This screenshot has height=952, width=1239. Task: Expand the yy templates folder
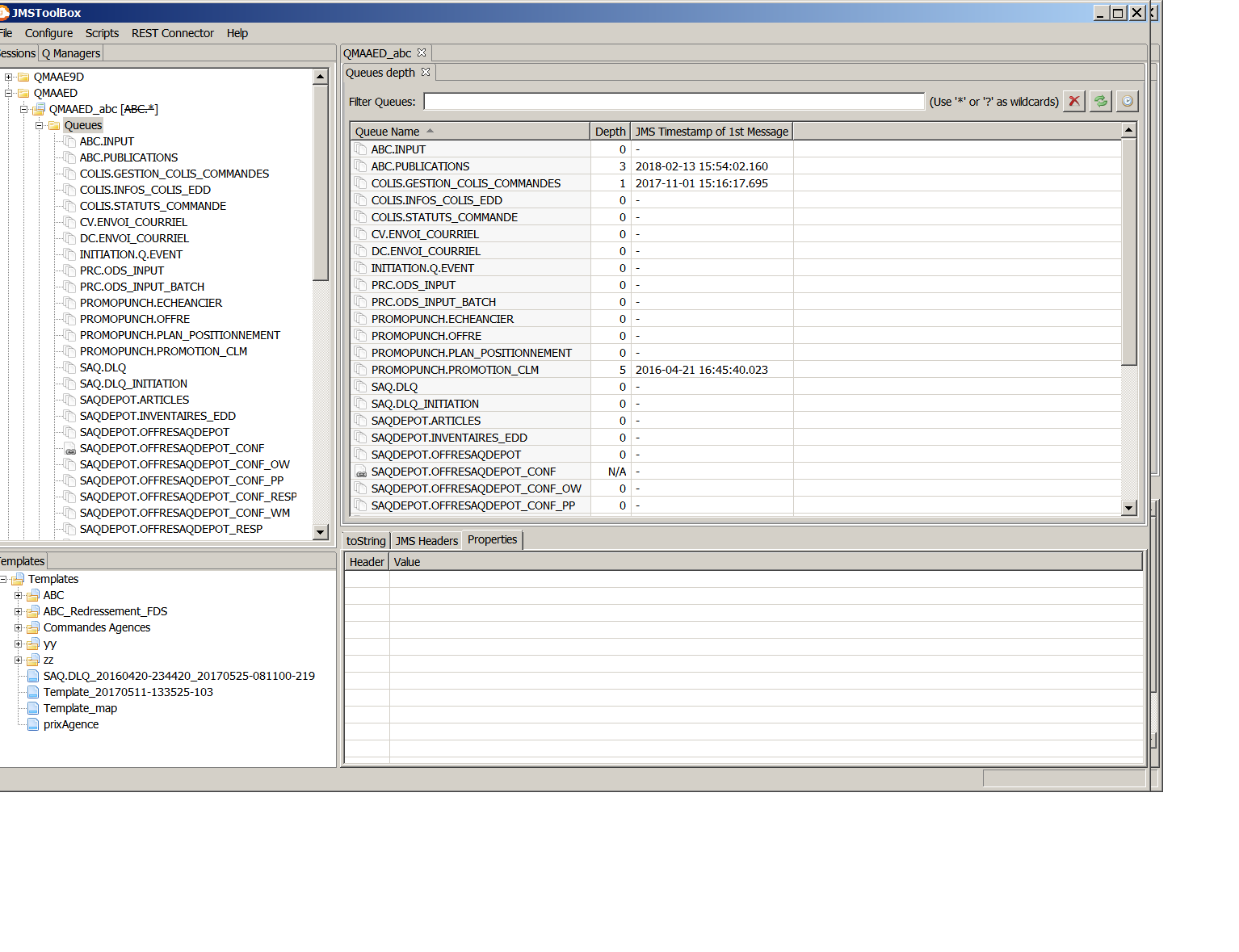tap(18, 644)
